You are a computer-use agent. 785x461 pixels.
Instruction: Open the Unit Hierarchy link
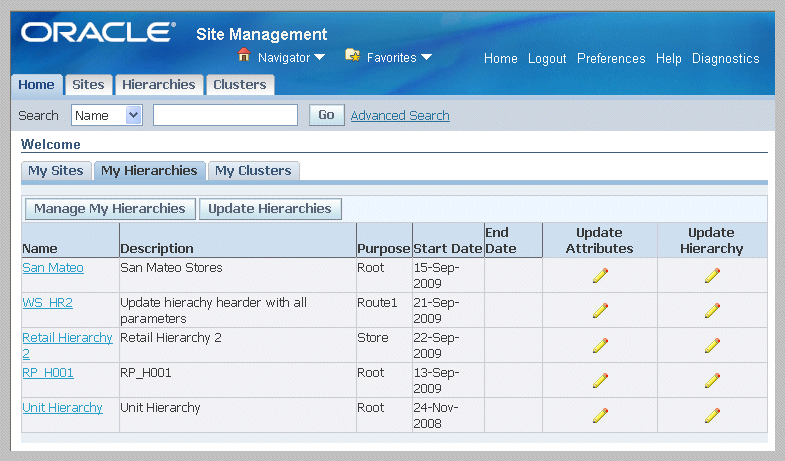pos(63,408)
